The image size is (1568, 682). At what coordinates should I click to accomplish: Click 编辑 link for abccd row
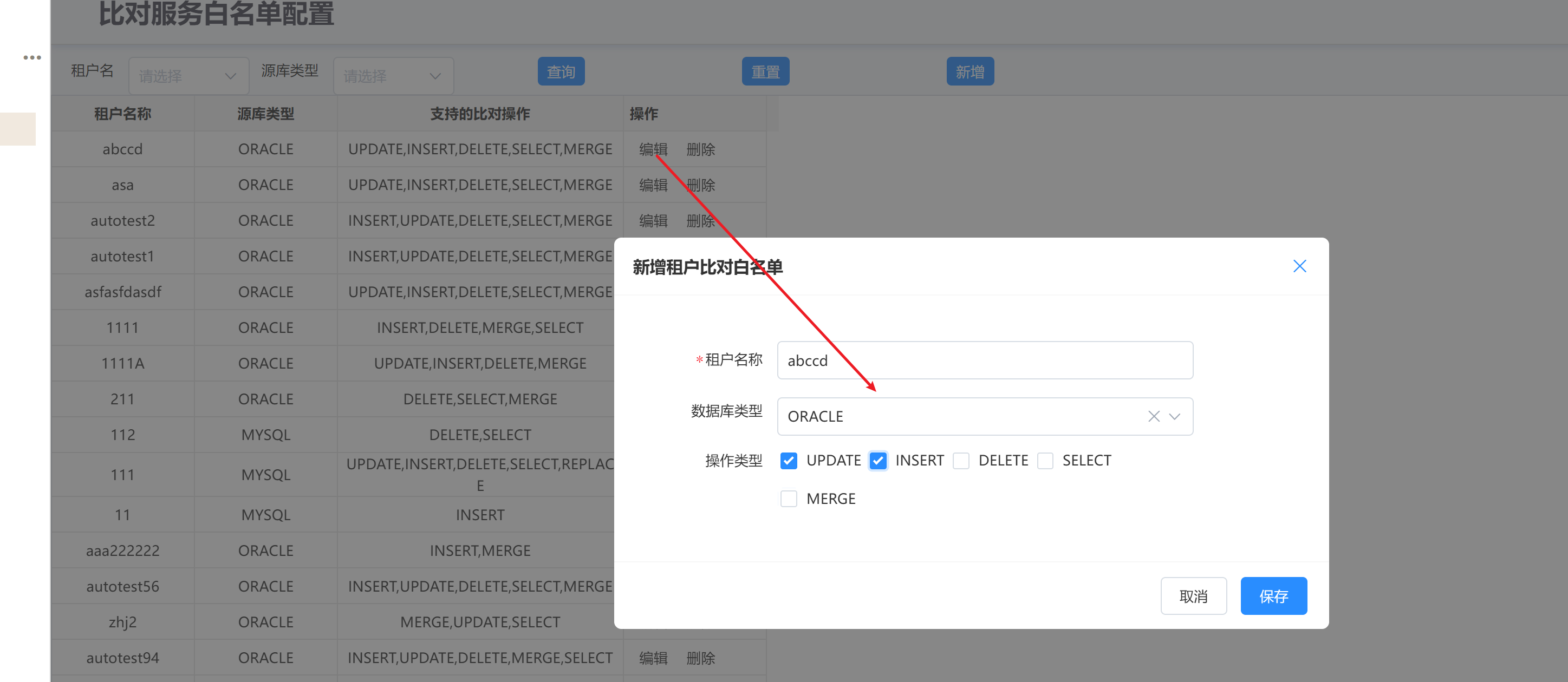[x=653, y=149]
